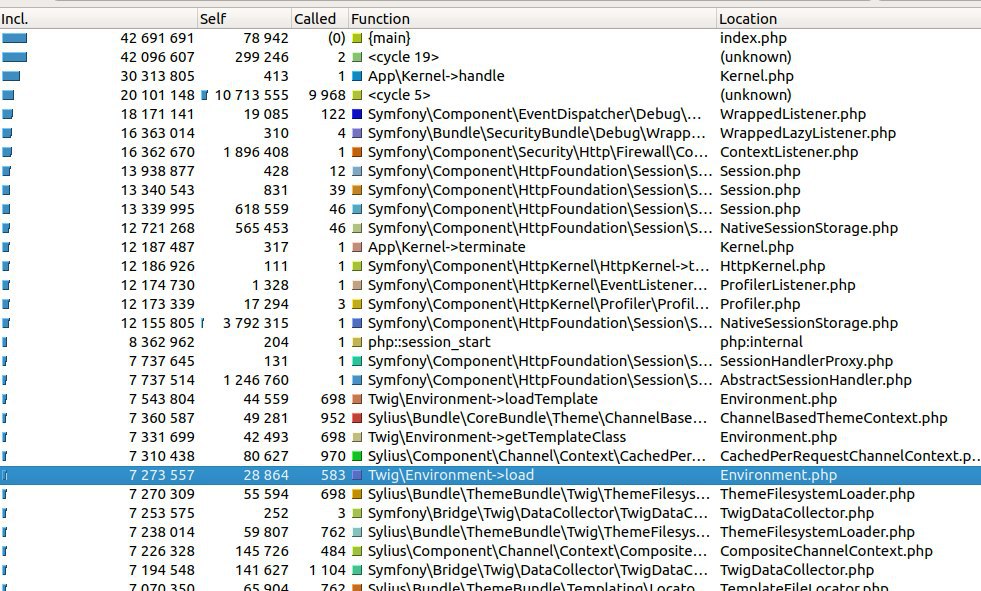Click the blue square beside App\Kernel->handle

click(357, 76)
